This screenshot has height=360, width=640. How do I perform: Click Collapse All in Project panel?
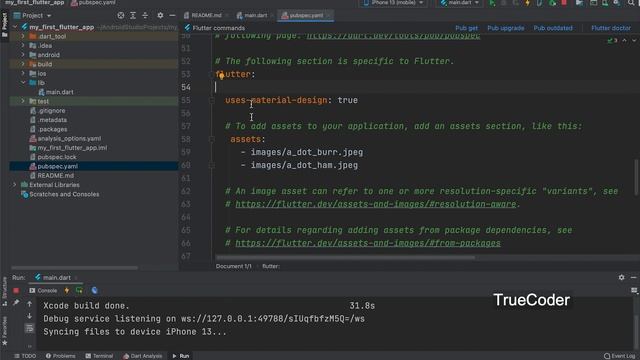coord(145,16)
